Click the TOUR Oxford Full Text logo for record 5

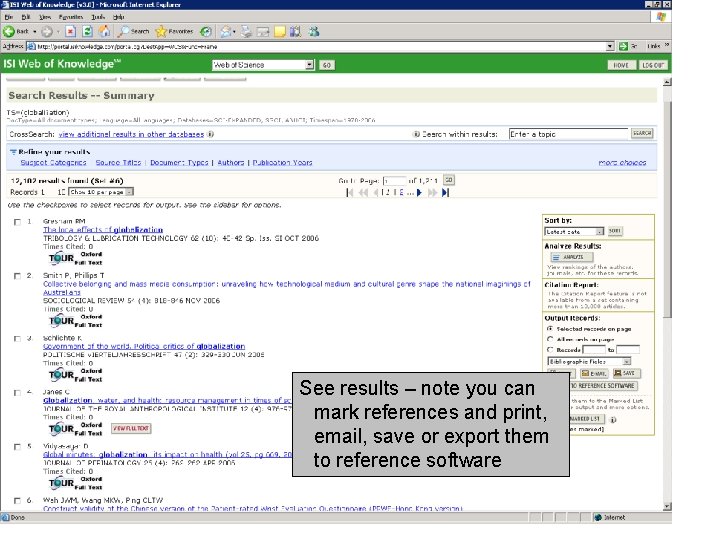(75, 483)
